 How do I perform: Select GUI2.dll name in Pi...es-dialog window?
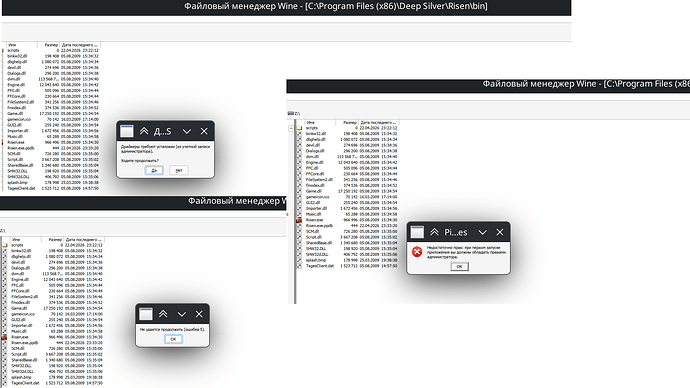(x=312, y=203)
